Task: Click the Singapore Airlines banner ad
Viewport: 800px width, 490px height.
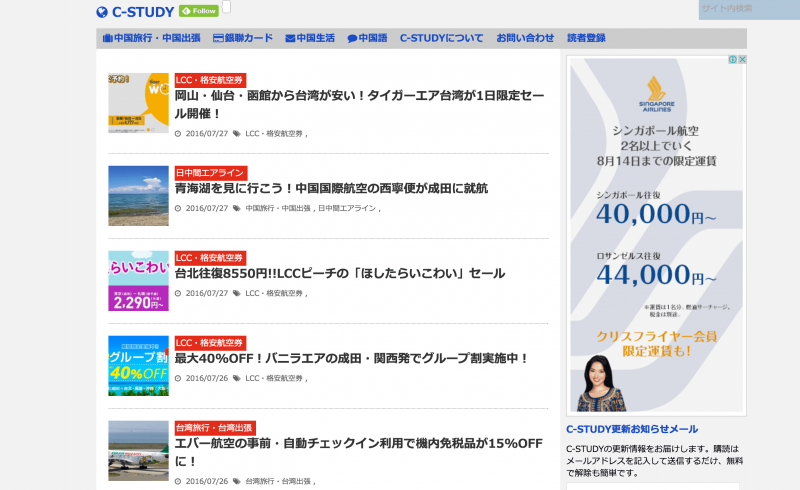Action: click(657, 236)
